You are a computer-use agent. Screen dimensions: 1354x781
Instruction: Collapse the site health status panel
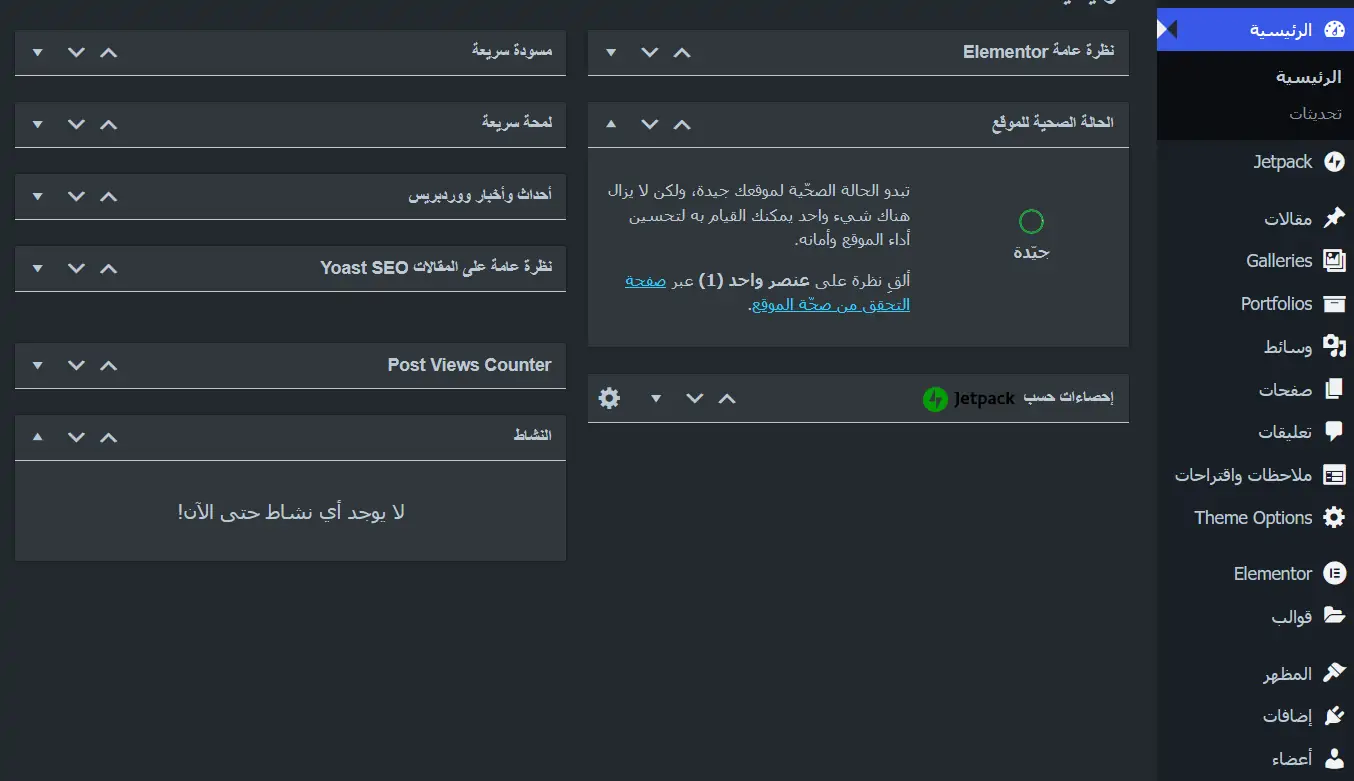[612, 124]
